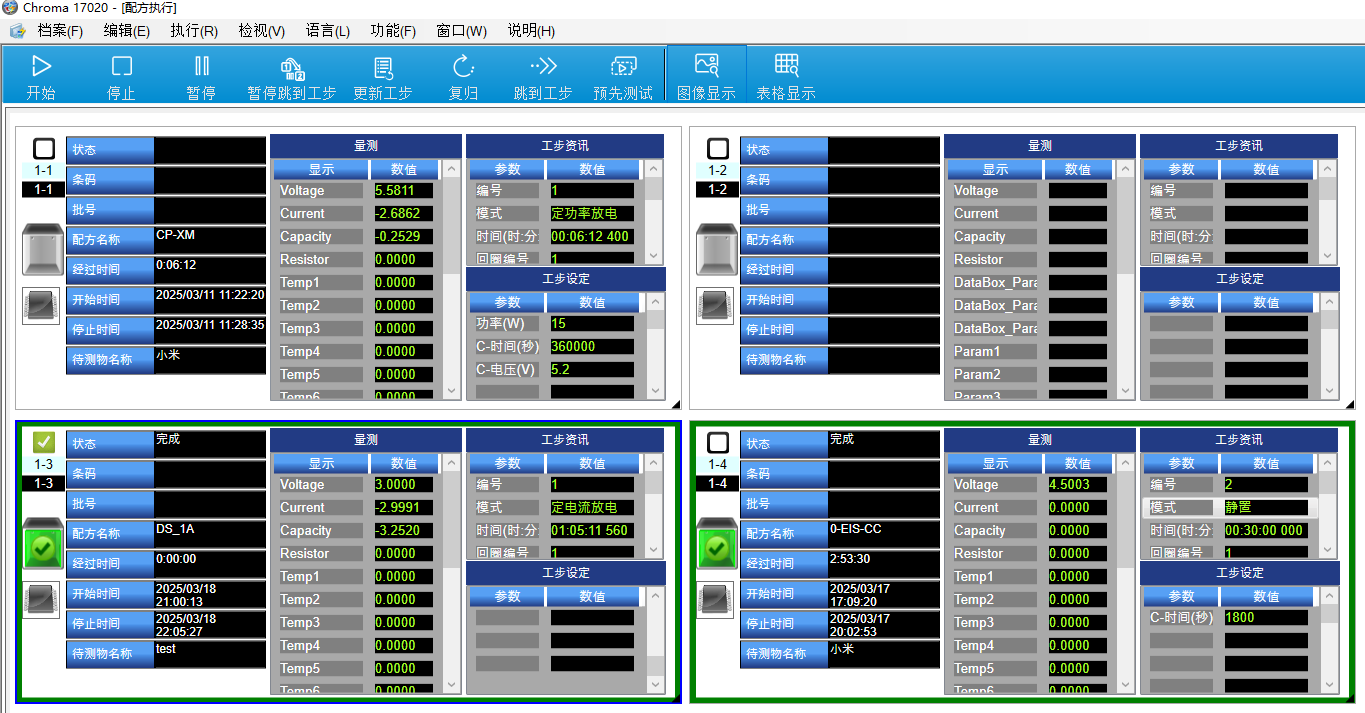
Task: Click the 批号 label in panel 1-2
Action: (x=784, y=210)
